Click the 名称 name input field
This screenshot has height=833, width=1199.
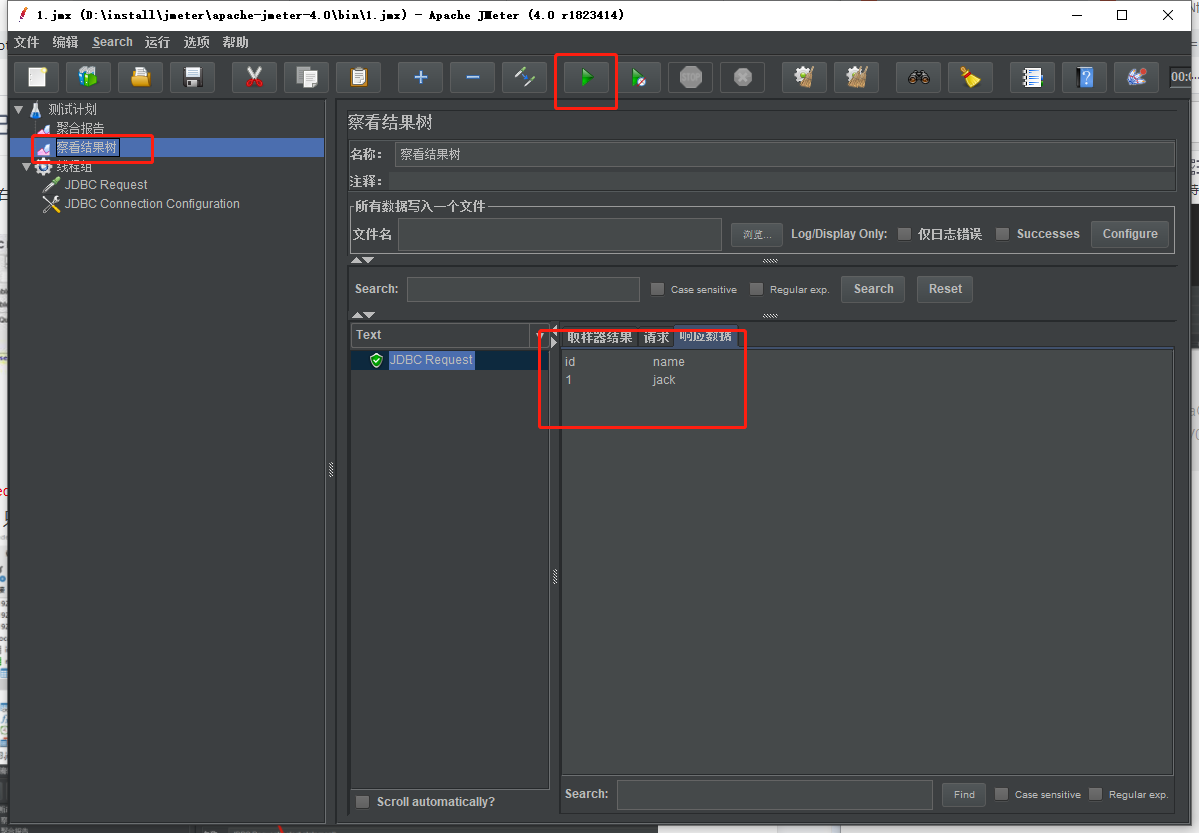click(x=785, y=155)
